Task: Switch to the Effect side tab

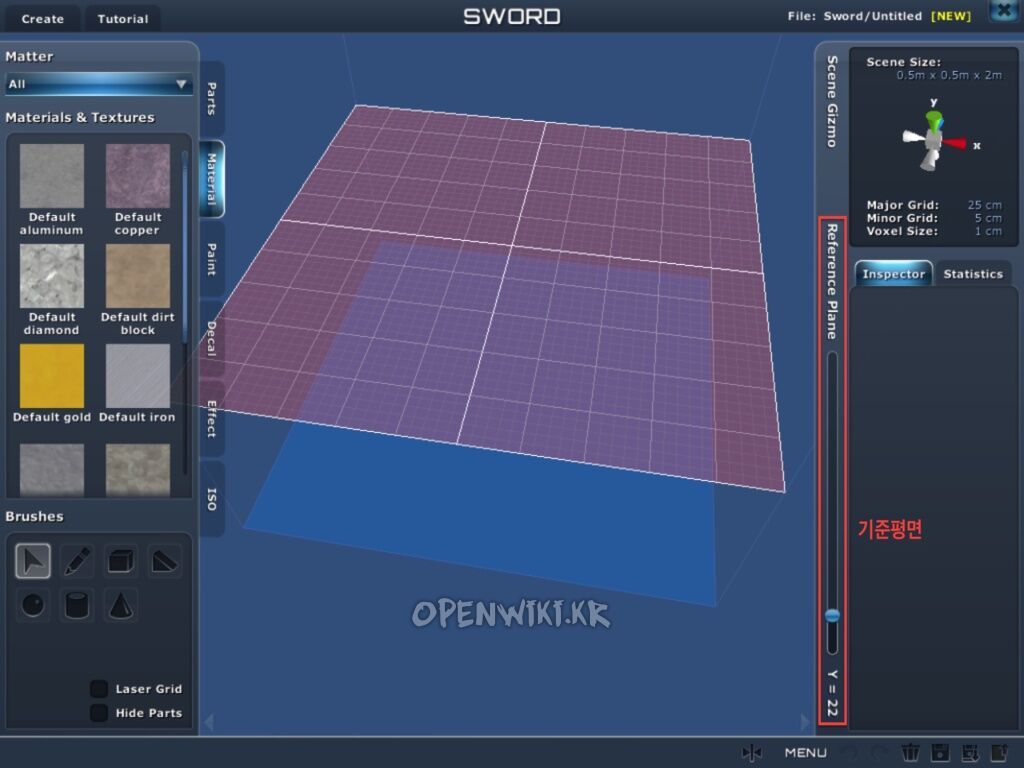Action: pos(212,419)
